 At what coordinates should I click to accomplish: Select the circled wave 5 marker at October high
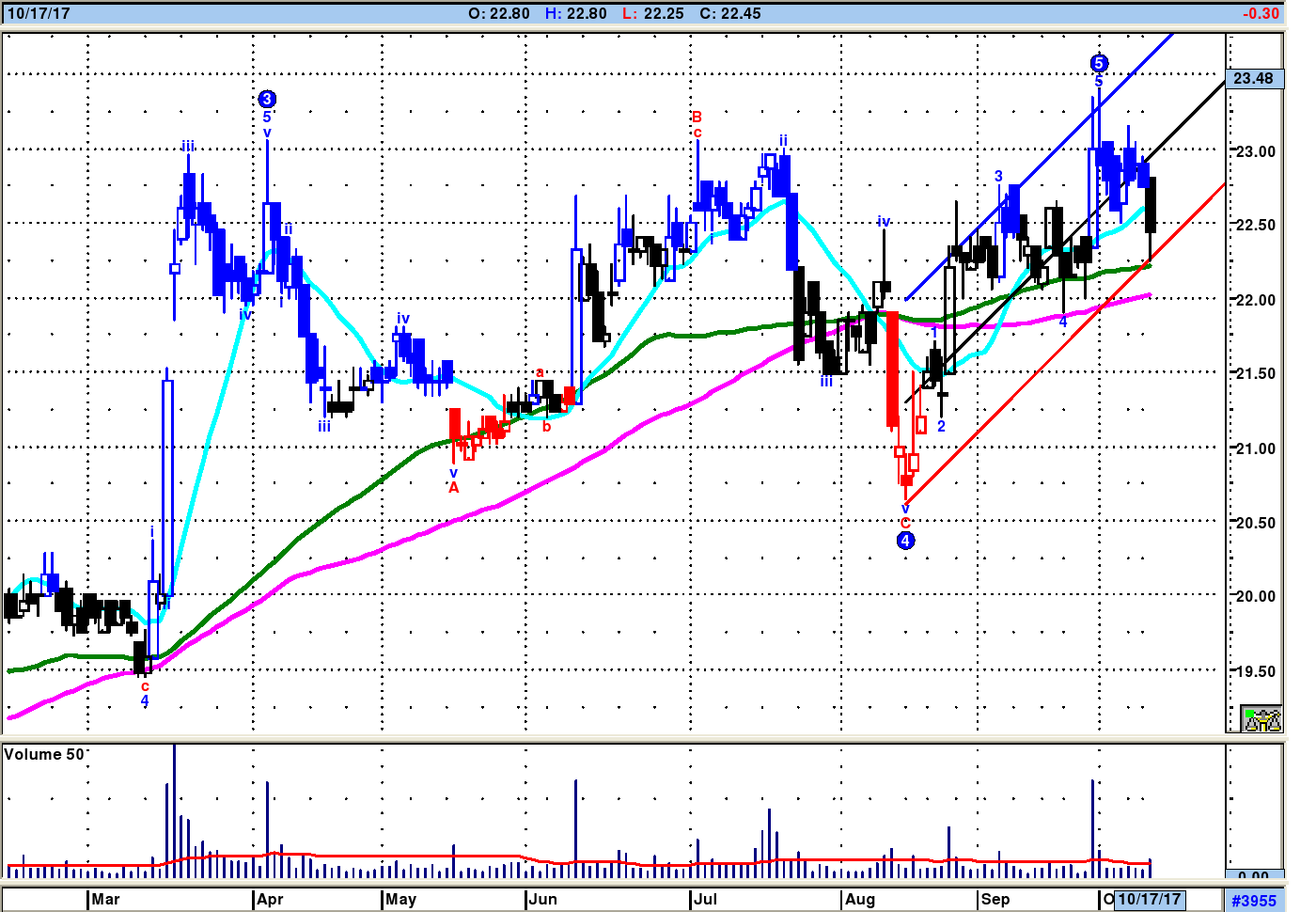point(1099,63)
